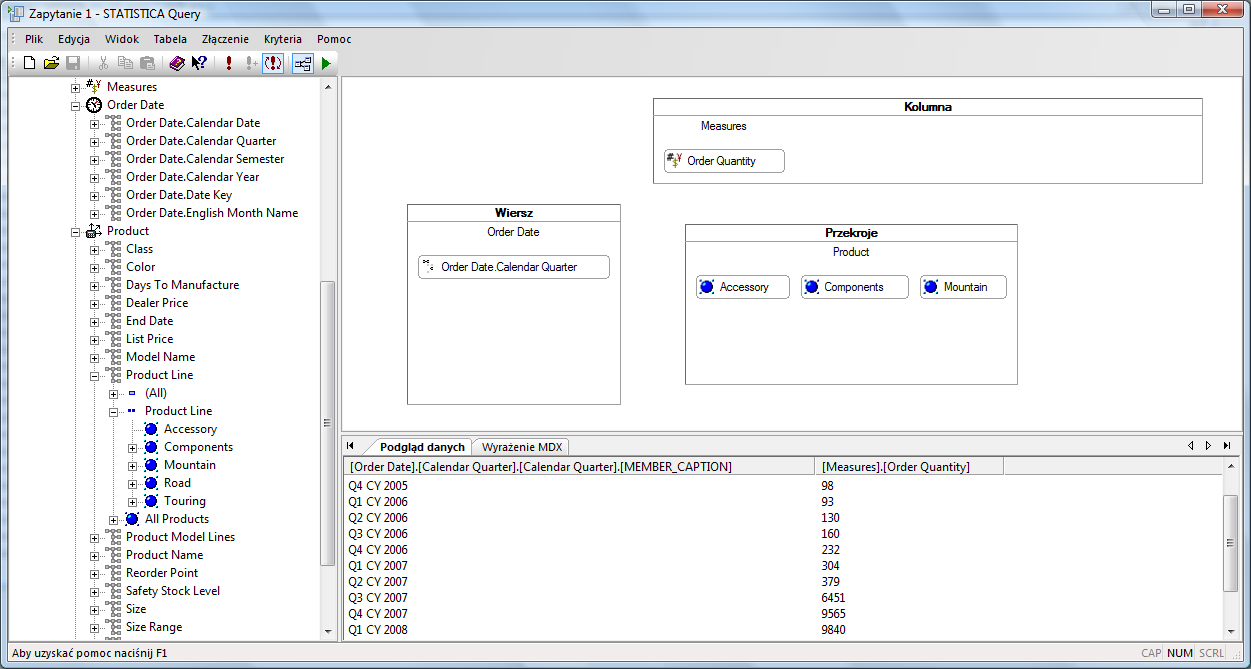Open the Kryteria menu
The image size is (1251, 669).
point(283,39)
